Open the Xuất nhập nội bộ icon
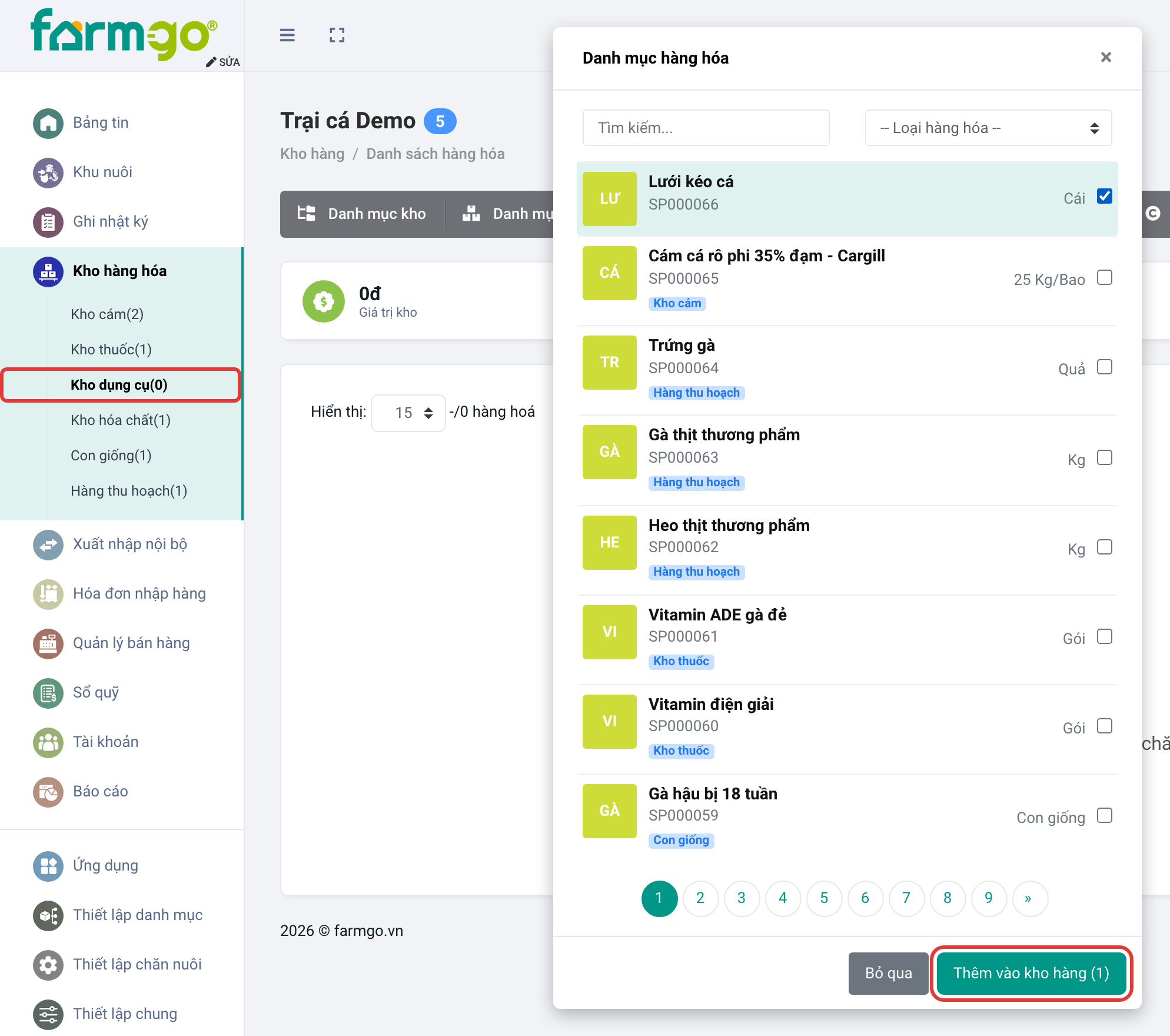 click(48, 544)
